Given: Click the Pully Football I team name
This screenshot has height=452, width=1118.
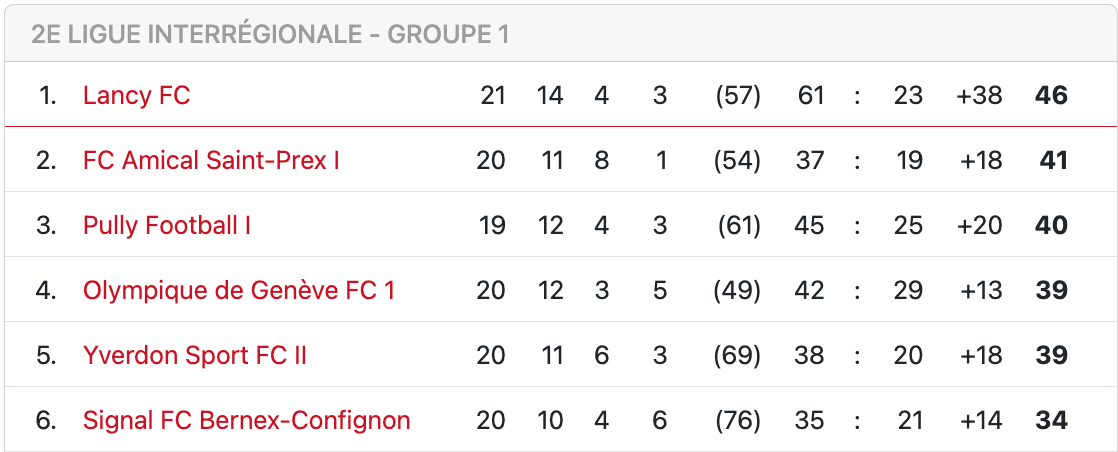Looking at the screenshot, I should pyautogui.click(x=167, y=226).
